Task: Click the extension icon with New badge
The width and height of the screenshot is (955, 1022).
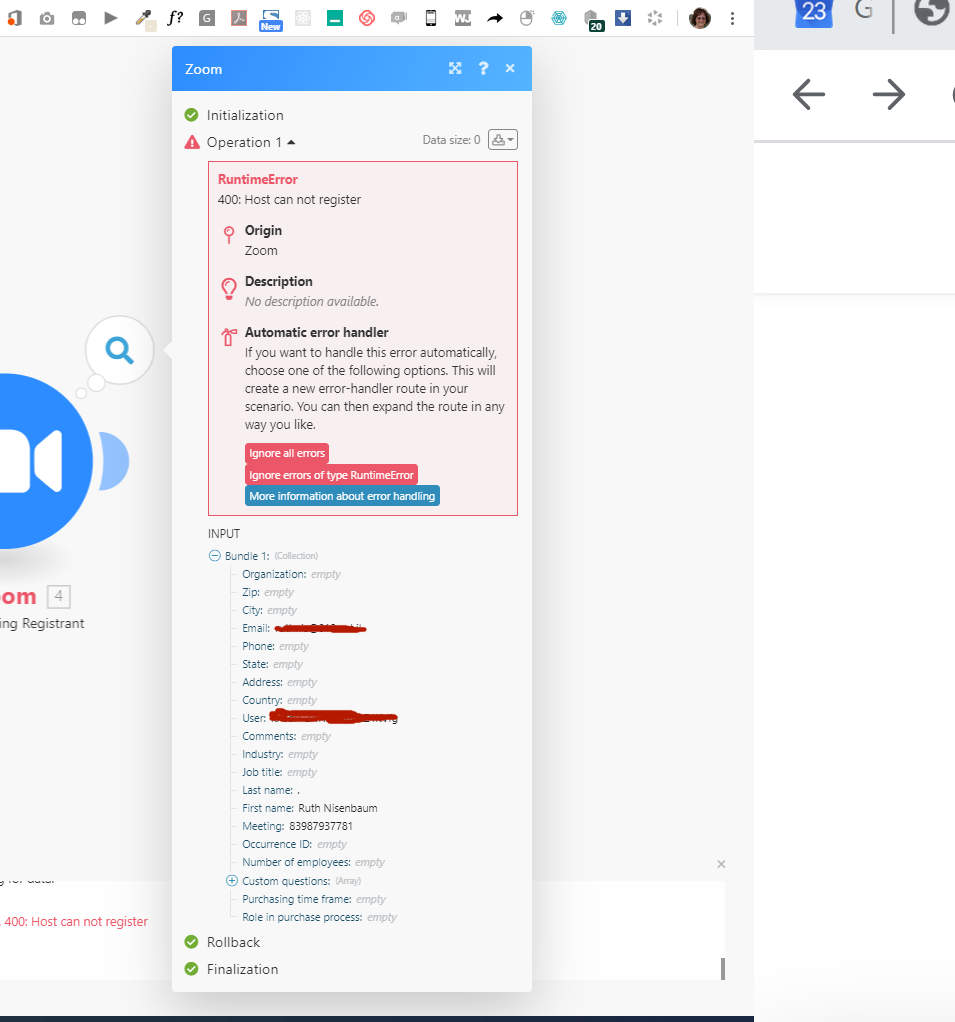Action: click(270, 20)
